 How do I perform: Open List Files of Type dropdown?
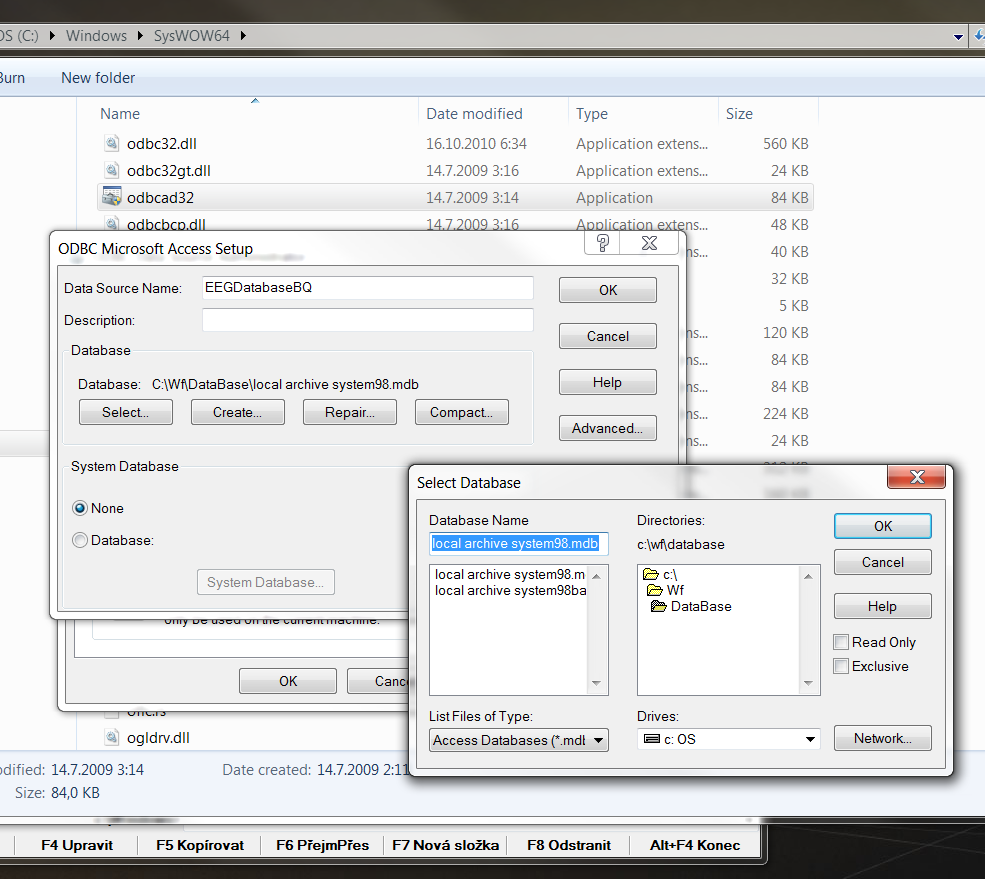(598, 740)
